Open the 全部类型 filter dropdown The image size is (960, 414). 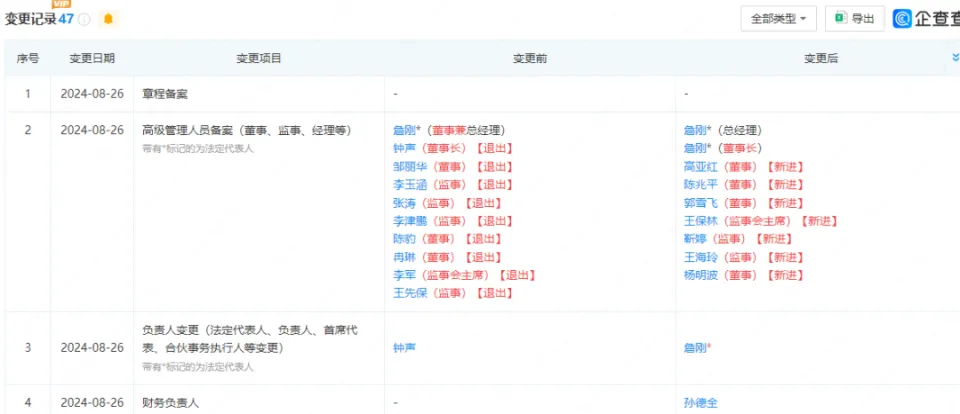778,18
